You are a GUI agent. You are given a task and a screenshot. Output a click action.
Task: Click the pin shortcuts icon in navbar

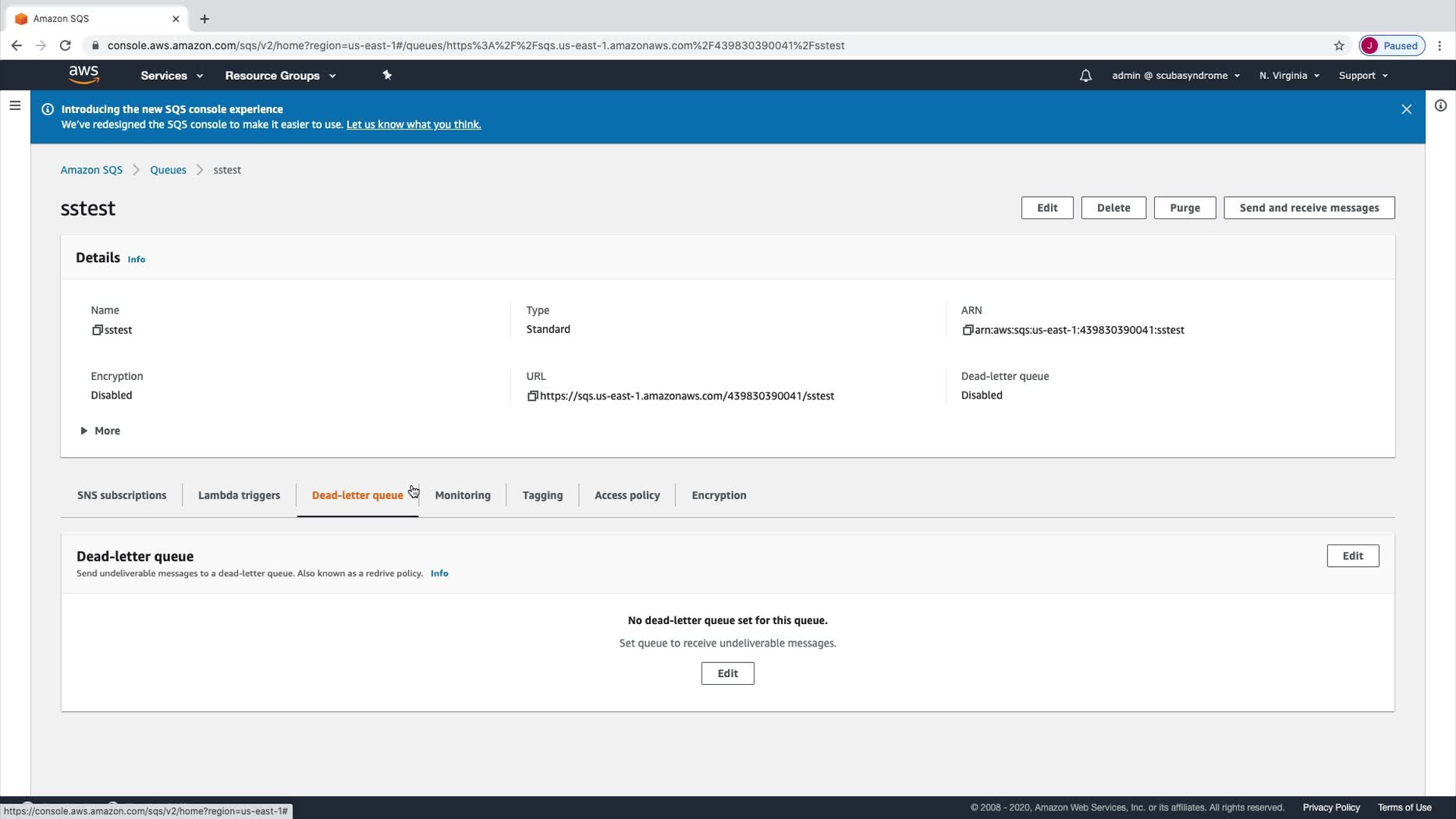pyautogui.click(x=387, y=75)
